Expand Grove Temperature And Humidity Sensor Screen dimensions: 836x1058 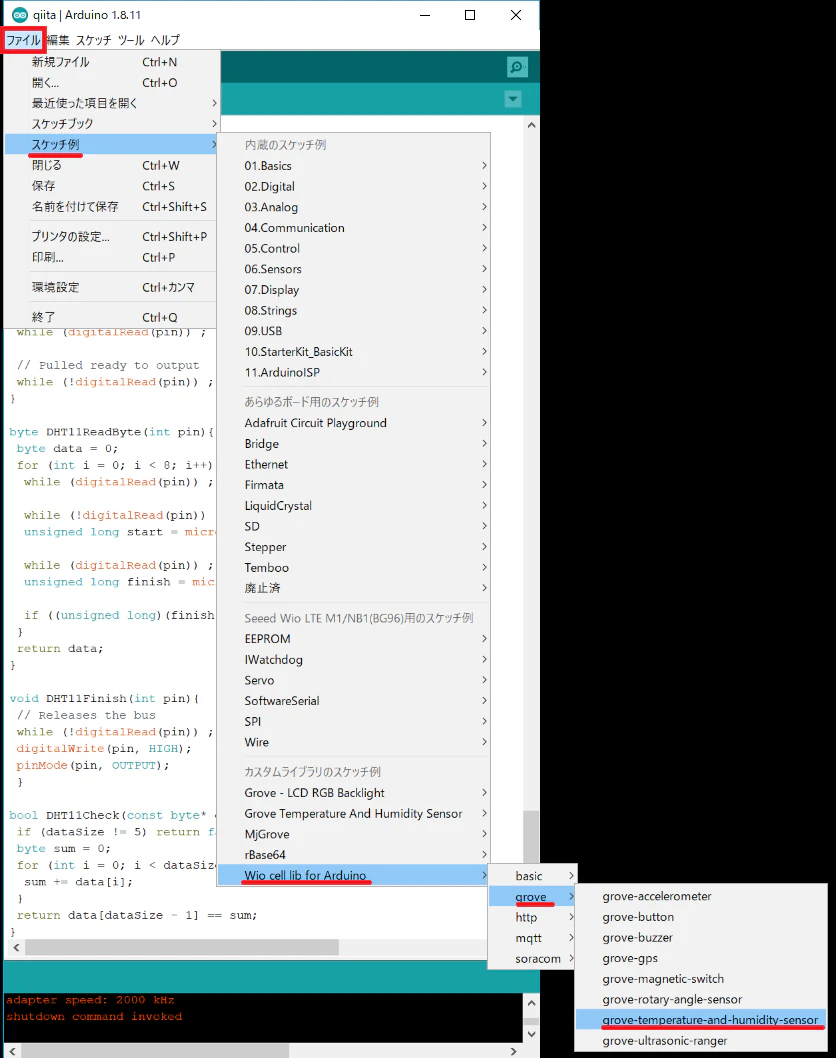pos(354,814)
